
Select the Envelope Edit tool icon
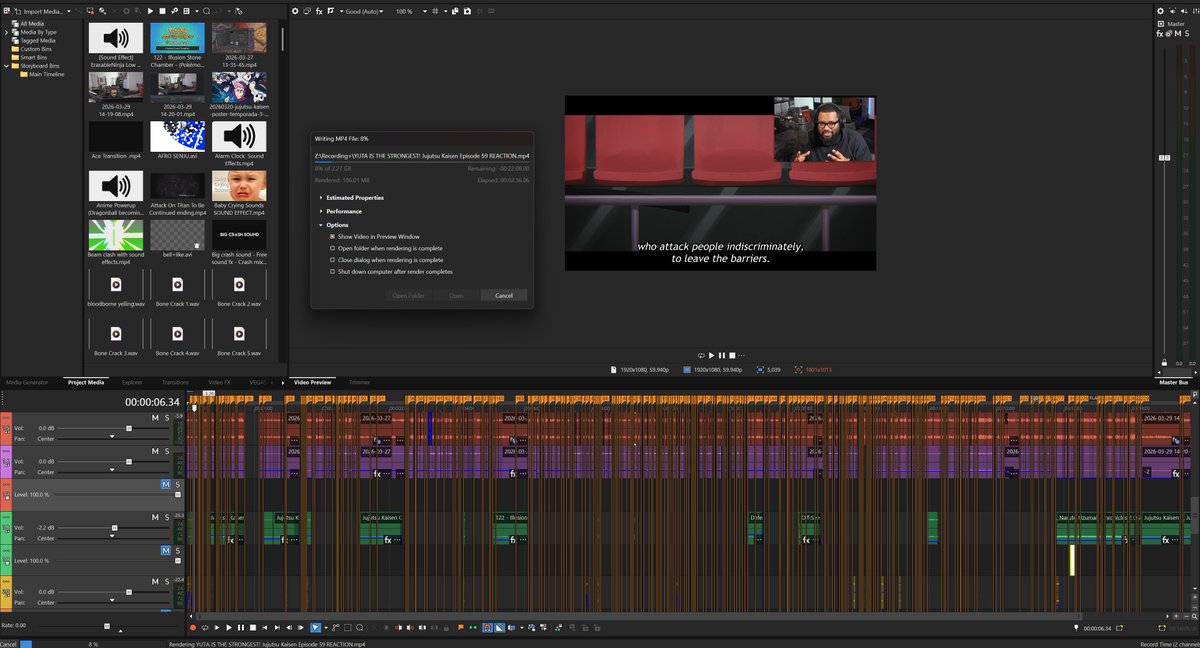[335, 627]
